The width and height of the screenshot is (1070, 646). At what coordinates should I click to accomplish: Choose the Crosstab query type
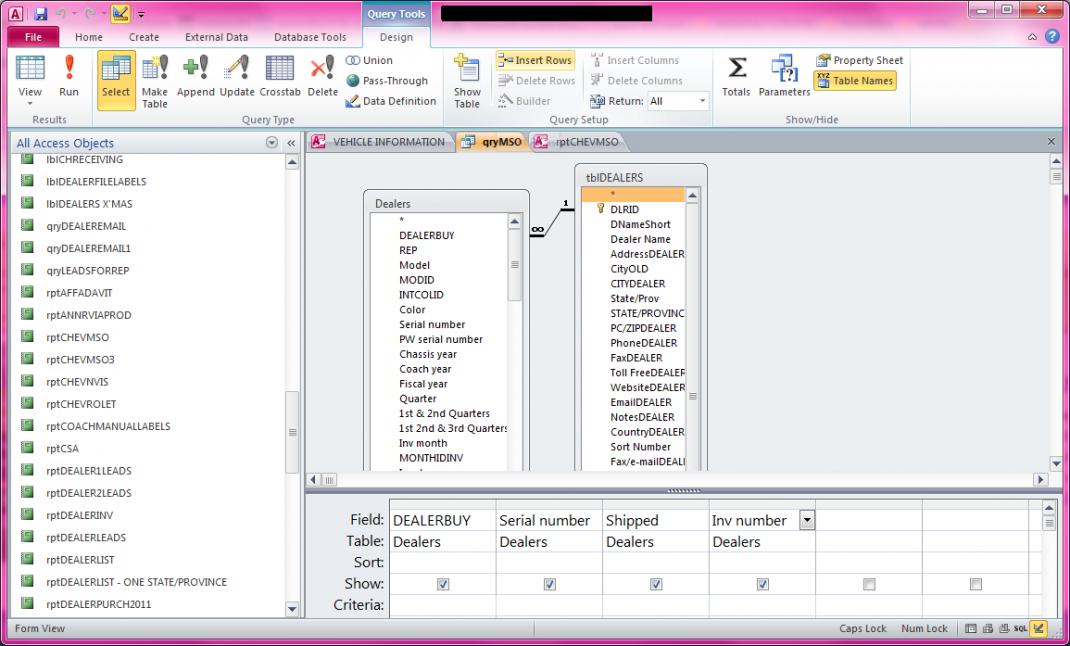(280, 76)
